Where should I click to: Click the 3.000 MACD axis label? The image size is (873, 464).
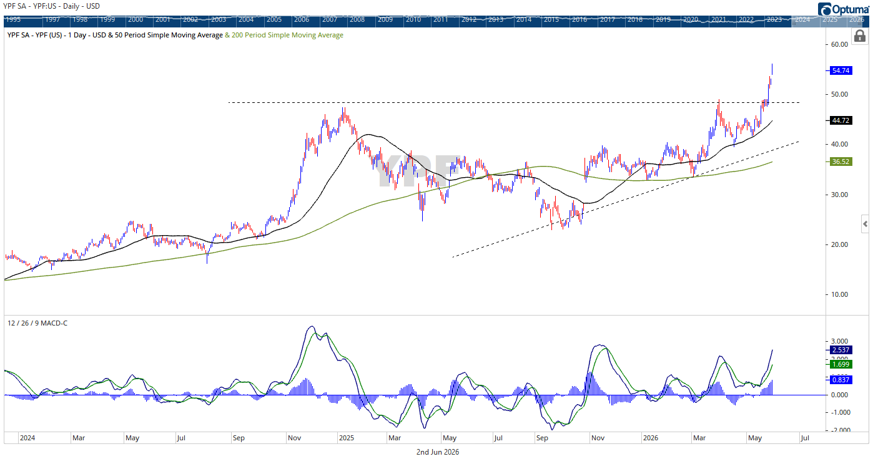tap(839, 341)
